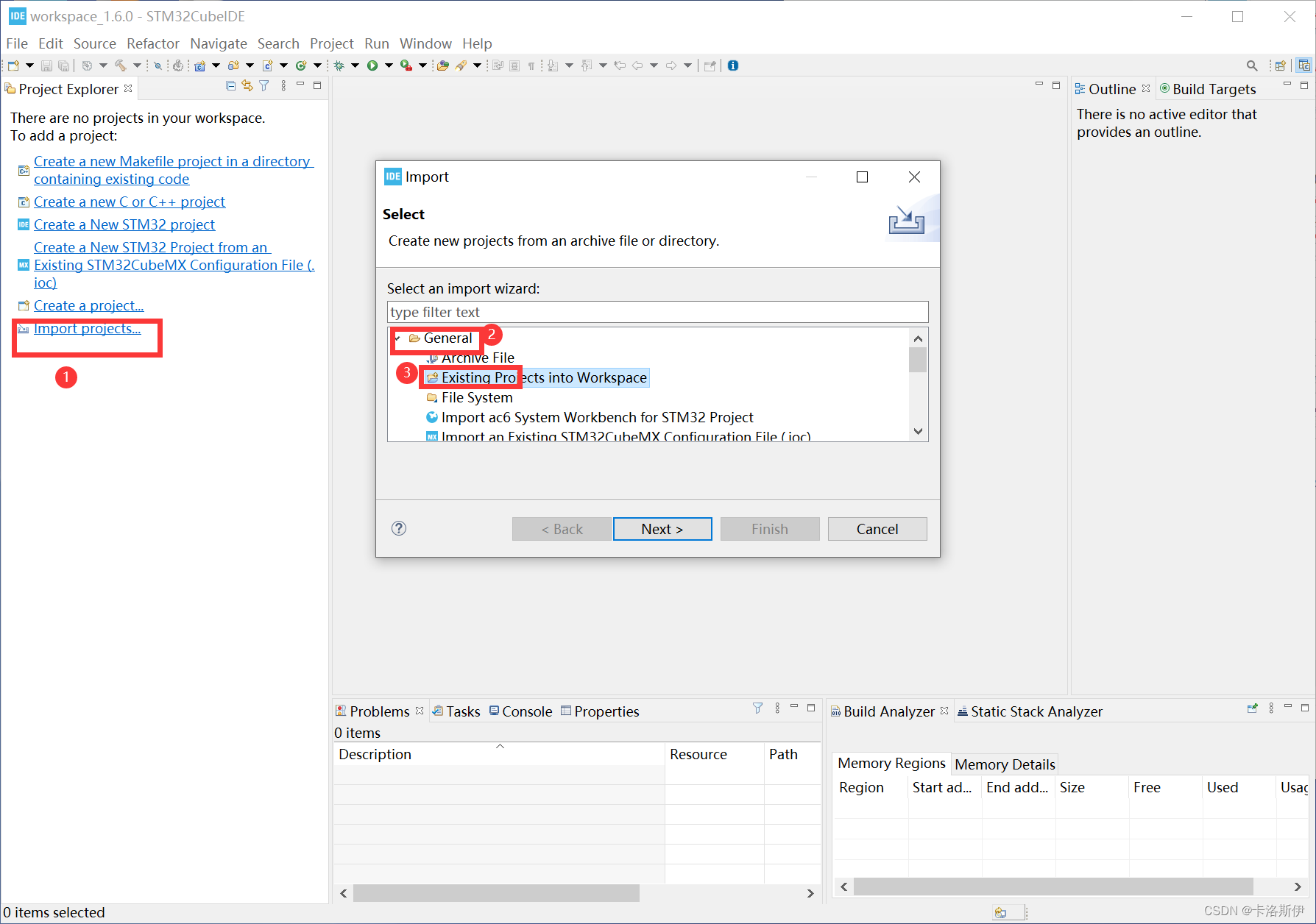Switch to the Console tab
Image resolution: width=1316 pixels, height=924 pixels.
tap(521, 711)
